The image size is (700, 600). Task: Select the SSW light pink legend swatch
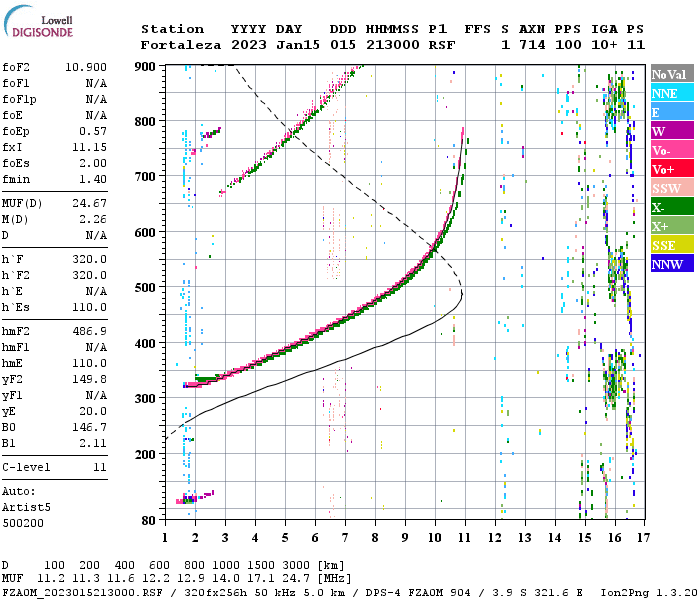pos(672,188)
